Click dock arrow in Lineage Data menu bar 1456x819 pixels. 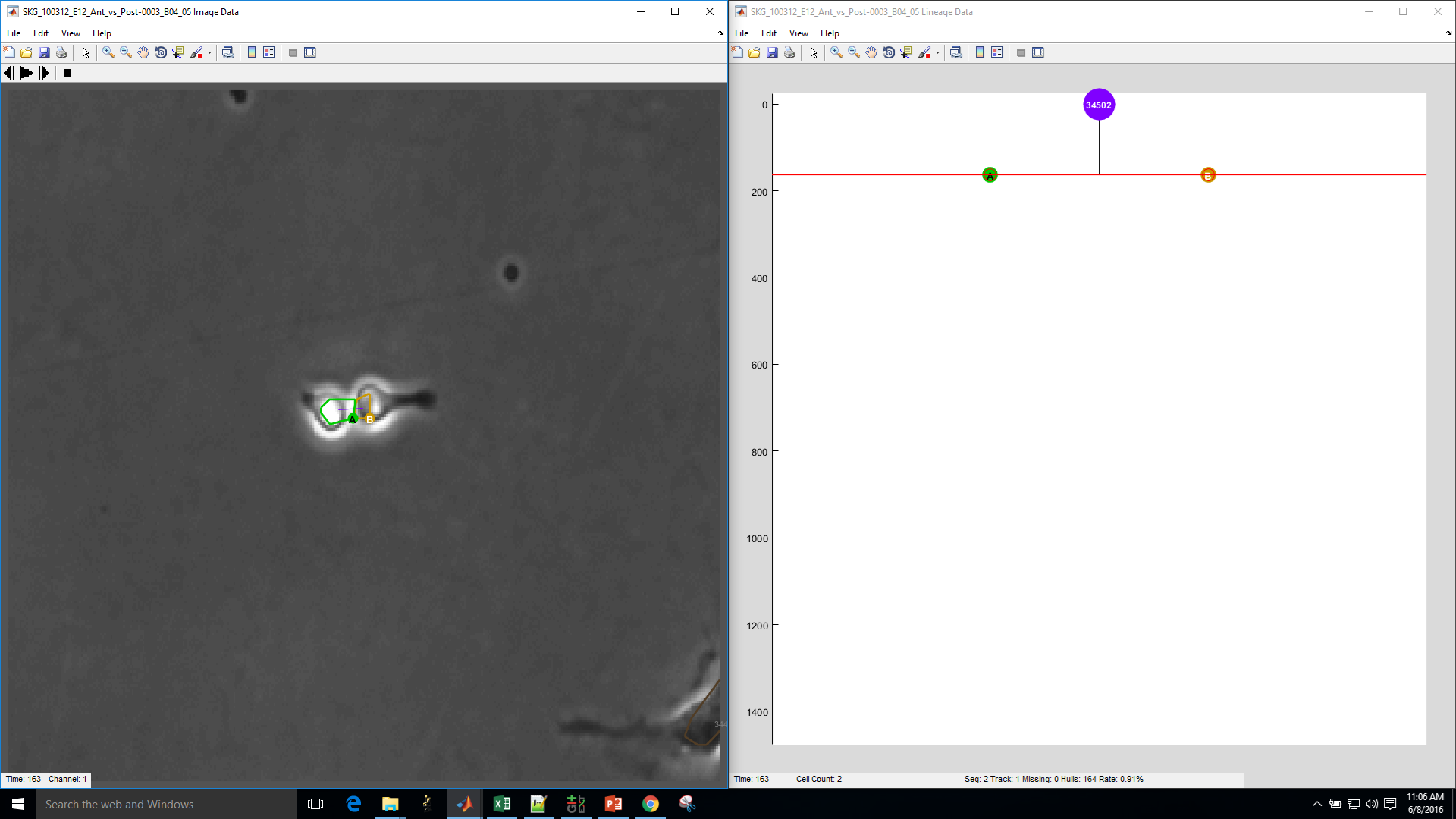[1448, 33]
